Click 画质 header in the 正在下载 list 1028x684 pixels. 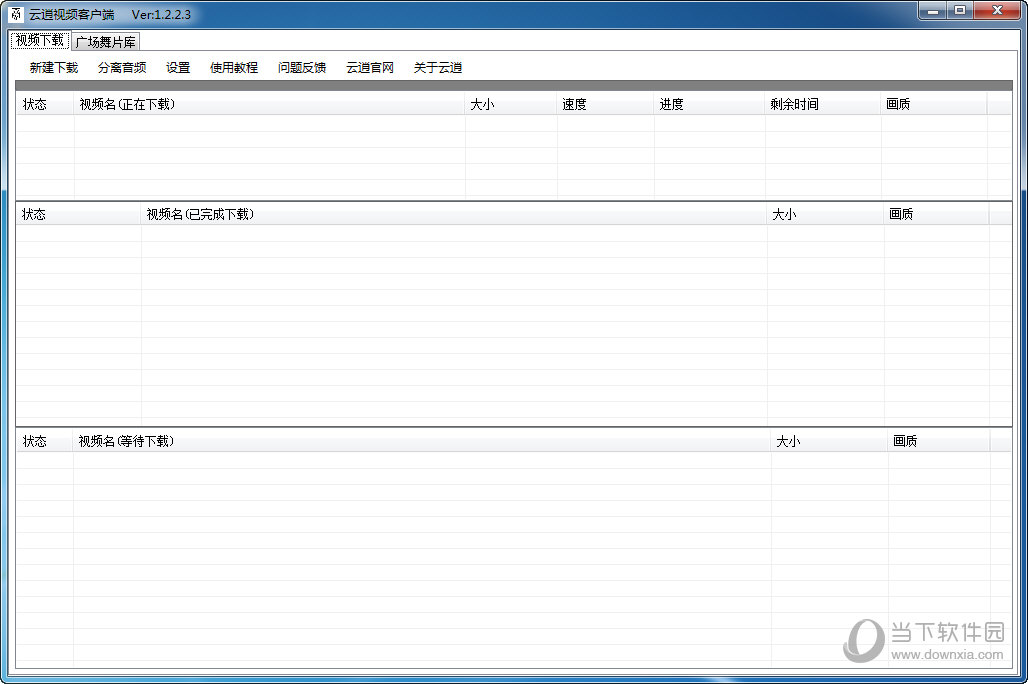click(x=934, y=104)
